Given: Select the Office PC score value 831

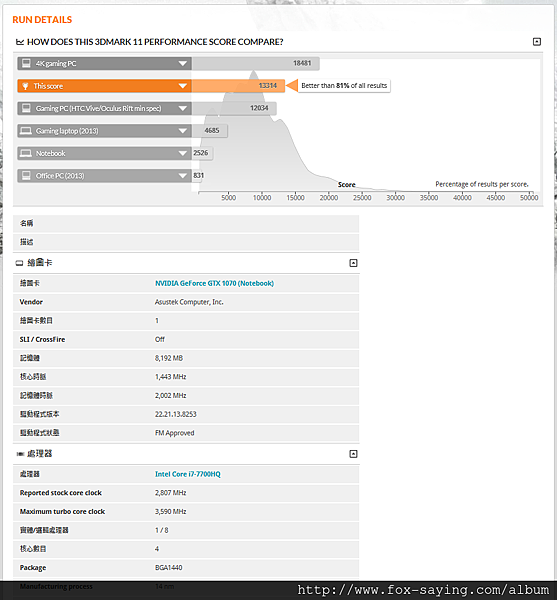Looking at the screenshot, I should [199, 175].
